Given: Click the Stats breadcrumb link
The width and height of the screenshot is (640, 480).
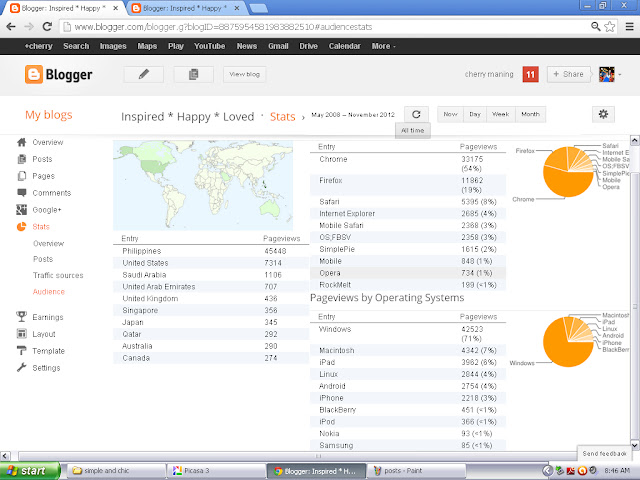Looking at the screenshot, I should coord(282,117).
